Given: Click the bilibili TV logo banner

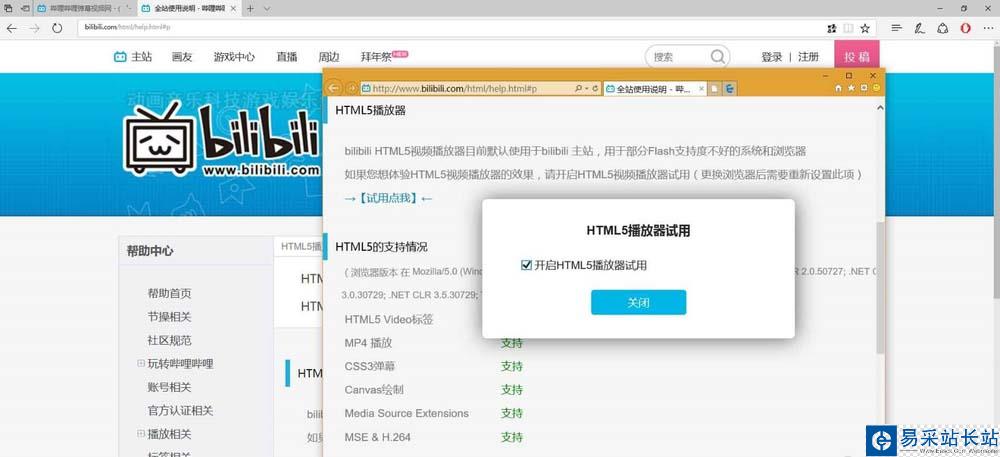Looking at the screenshot, I should [x=220, y=140].
